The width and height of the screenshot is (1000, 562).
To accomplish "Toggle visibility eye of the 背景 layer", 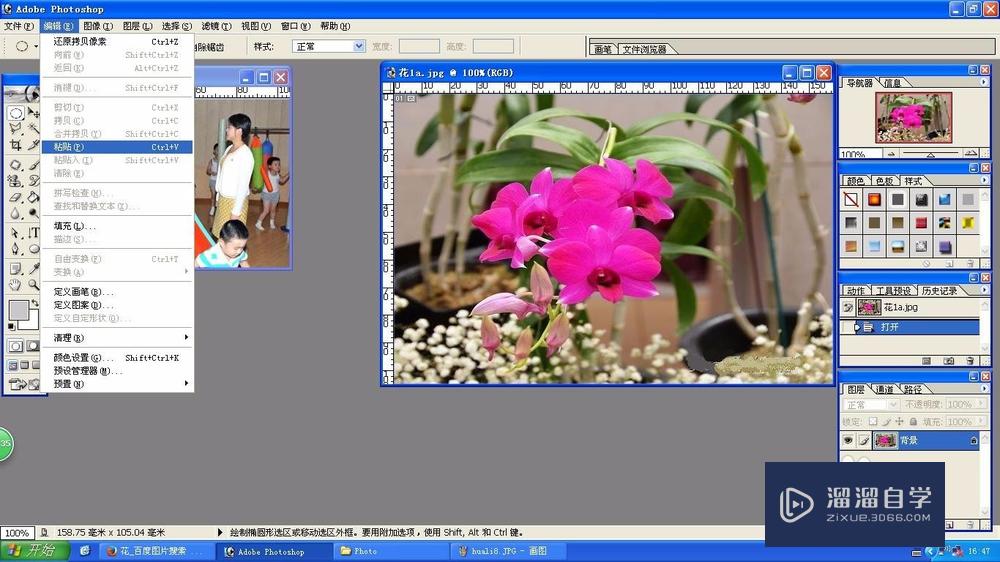I will (848, 440).
